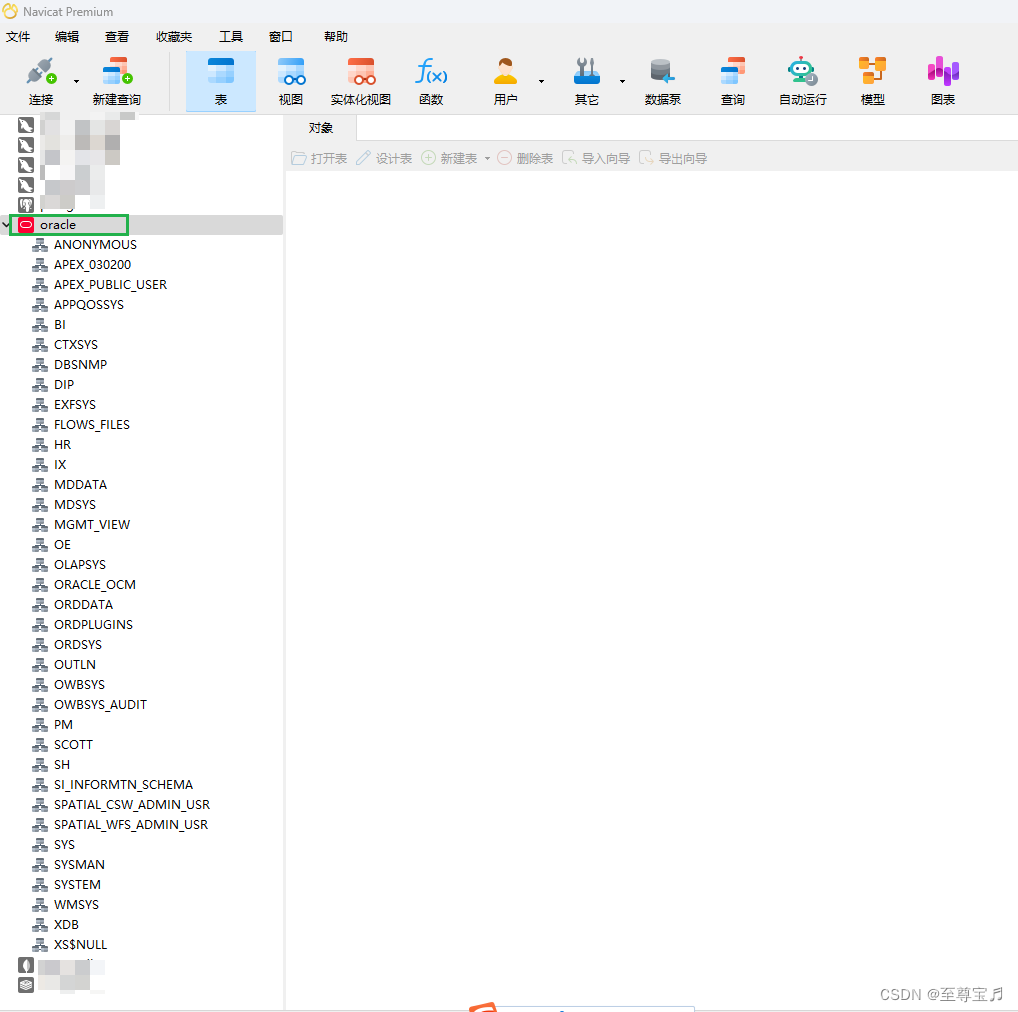Select the SPATIAL_CSW_ADMIN_USR schema
The width and height of the screenshot is (1018, 1012).
pos(132,805)
